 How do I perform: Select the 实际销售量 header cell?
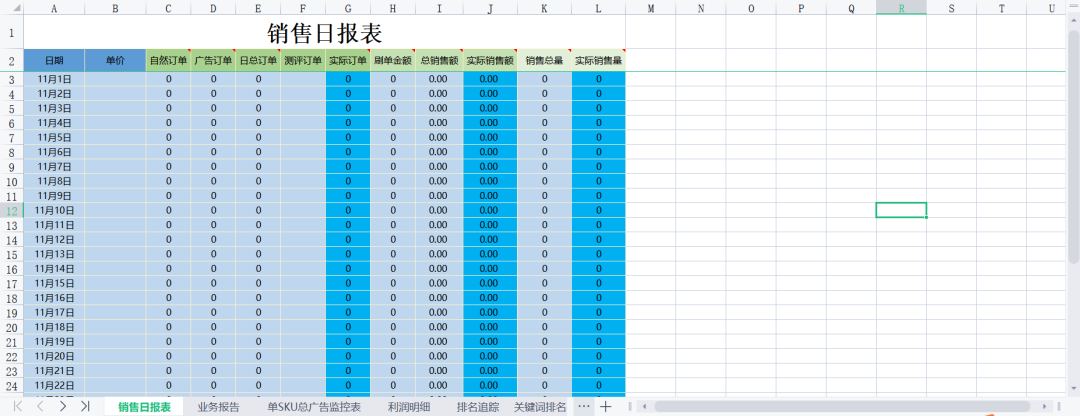pyautogui.click(x=599, y=60)
